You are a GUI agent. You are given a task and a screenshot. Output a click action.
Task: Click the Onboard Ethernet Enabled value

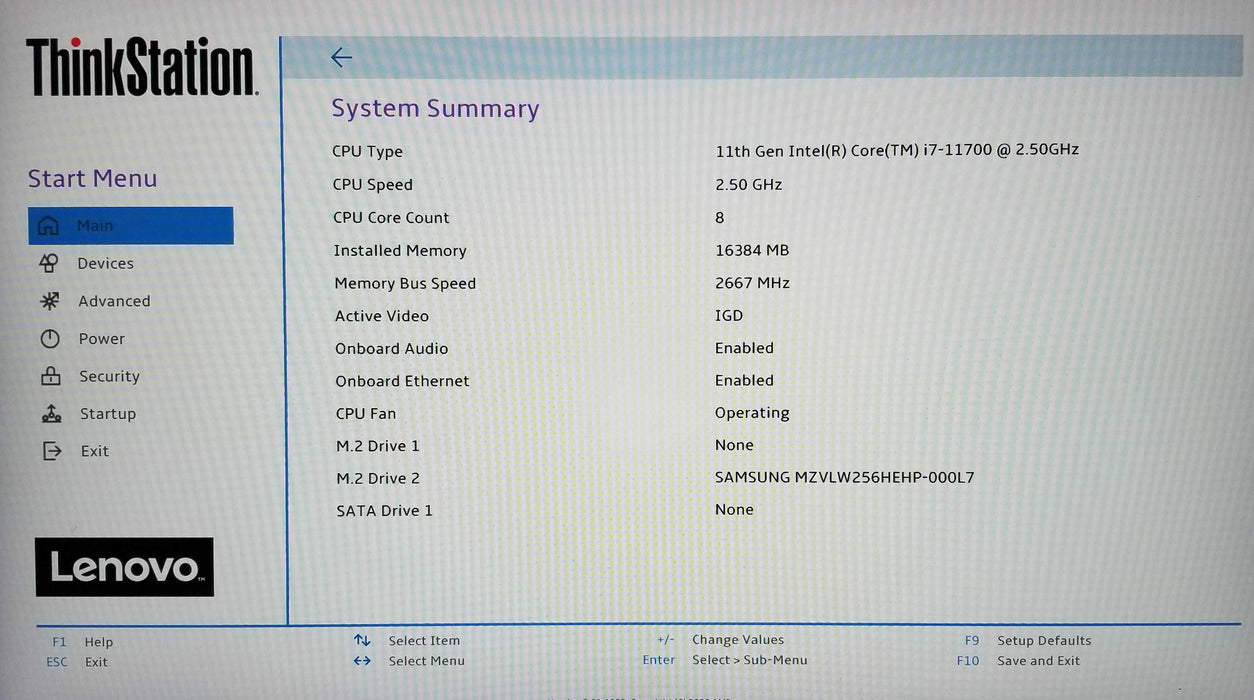tap(744, 381)
